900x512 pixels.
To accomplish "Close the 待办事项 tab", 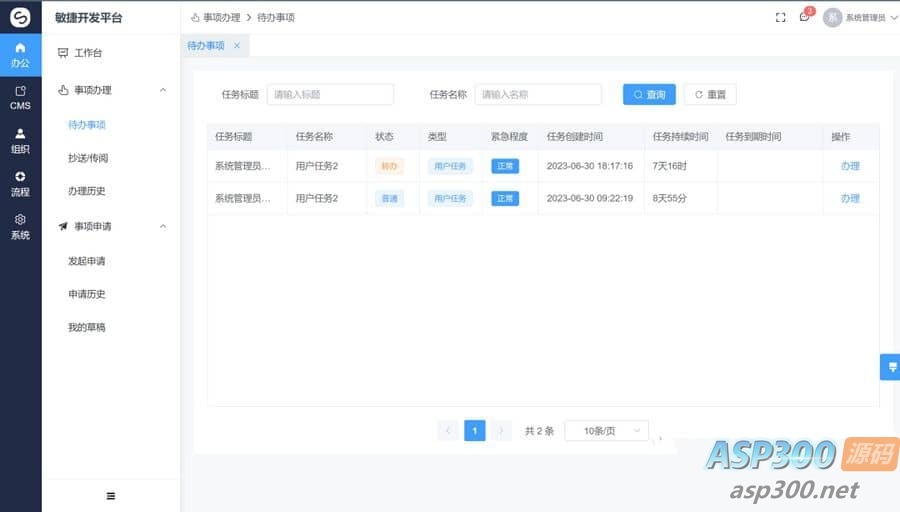I will tap(237, 46).
